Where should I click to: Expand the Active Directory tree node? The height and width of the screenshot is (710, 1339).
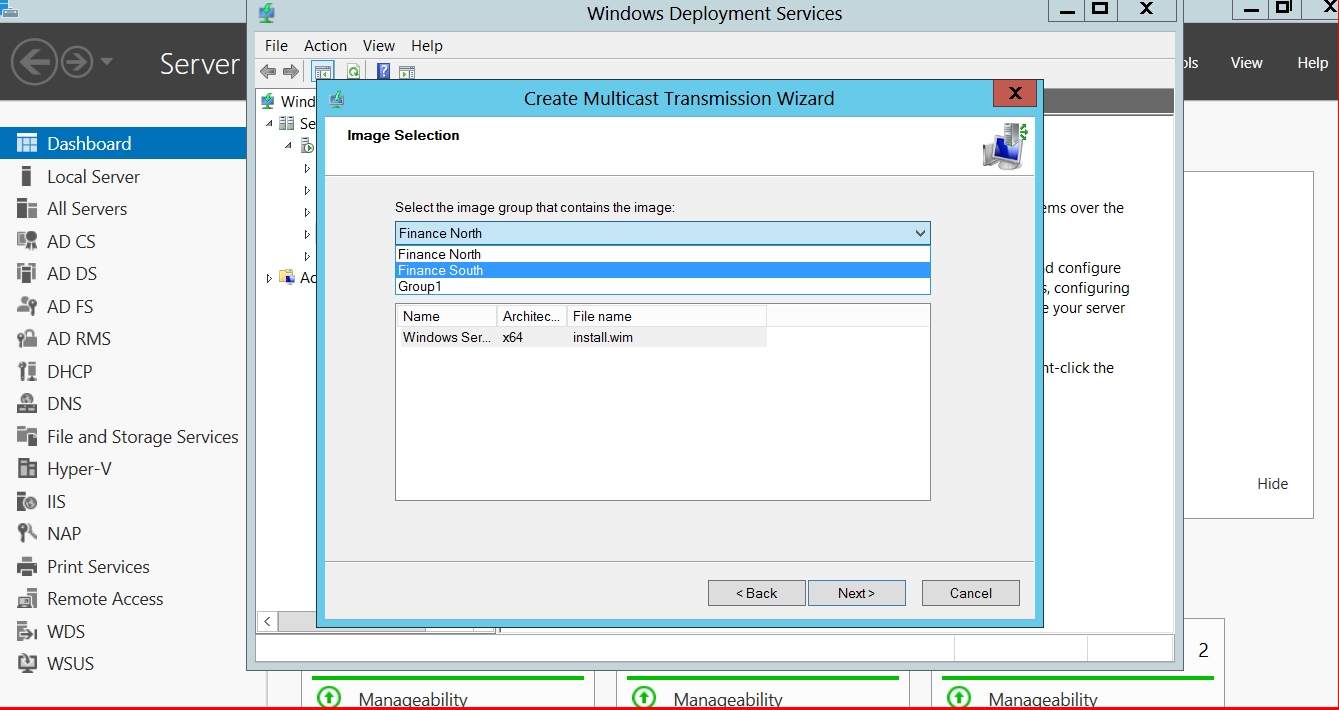pos(269,278)
